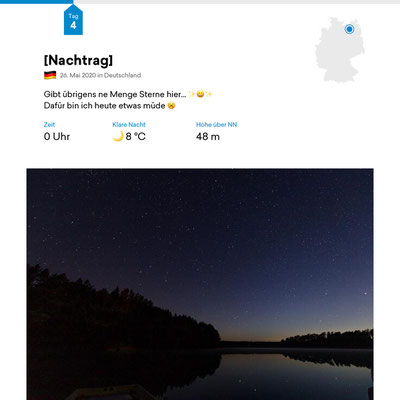Click the text about Menge Sterne
The height and width of the screenshot is (400, 400).
[115, 94]
